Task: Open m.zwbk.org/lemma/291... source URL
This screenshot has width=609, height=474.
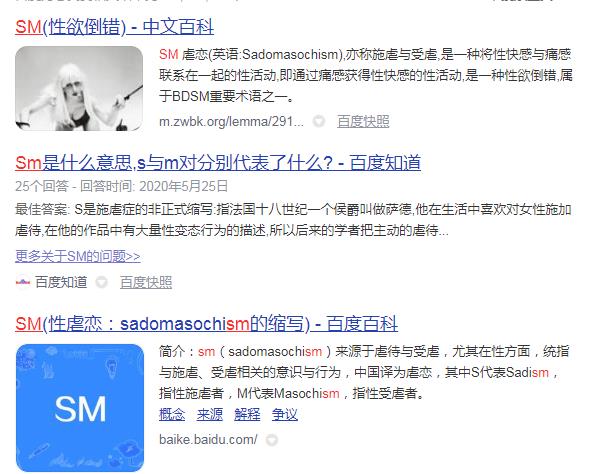Action: [x=231, y=122]
